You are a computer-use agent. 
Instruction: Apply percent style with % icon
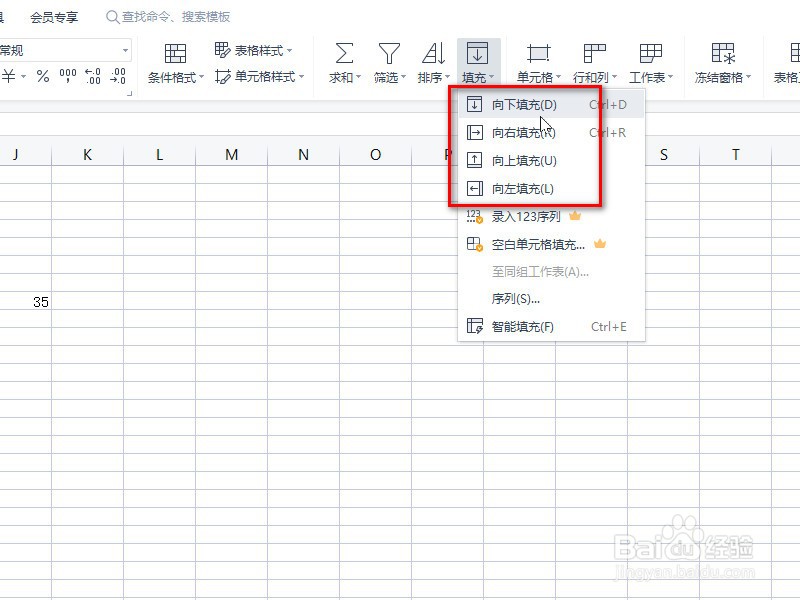click(x=43, y=77)
